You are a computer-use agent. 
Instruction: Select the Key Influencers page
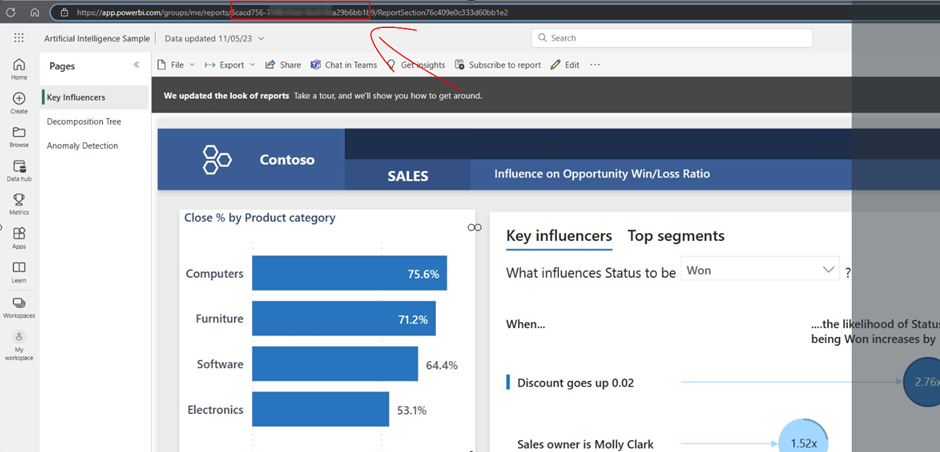point(95,97)
